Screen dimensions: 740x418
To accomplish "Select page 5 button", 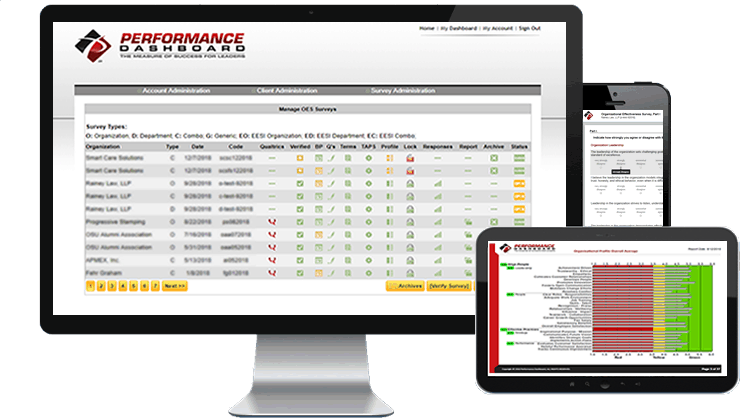I will [134, 286].
